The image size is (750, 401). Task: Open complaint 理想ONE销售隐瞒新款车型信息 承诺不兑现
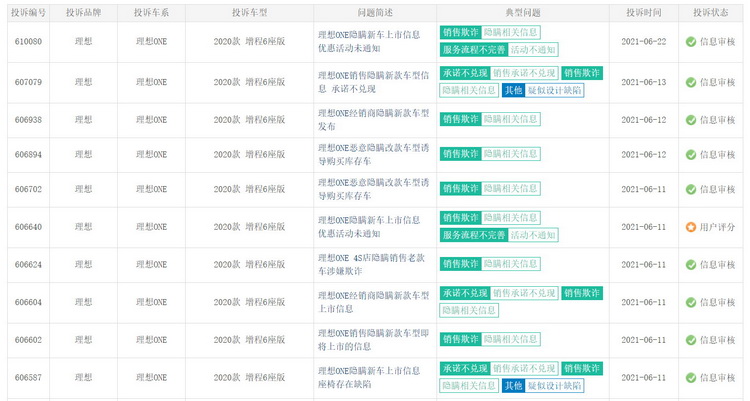click(x=374, y=82)
